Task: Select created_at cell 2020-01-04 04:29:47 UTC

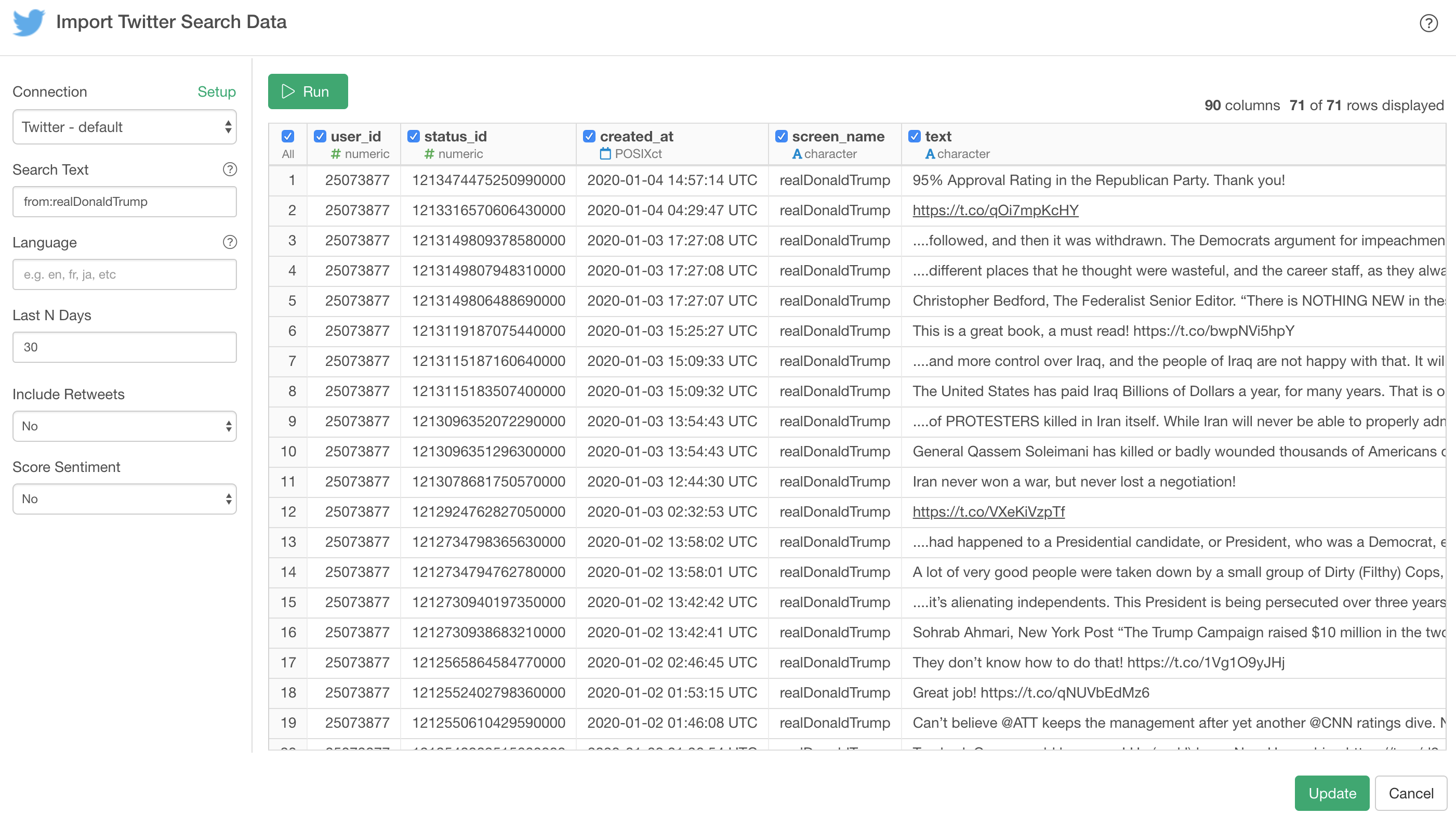Action: tap(672, 211)
